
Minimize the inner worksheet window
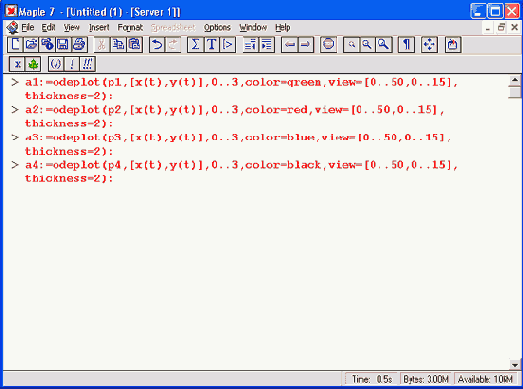[x=488, y=28]
